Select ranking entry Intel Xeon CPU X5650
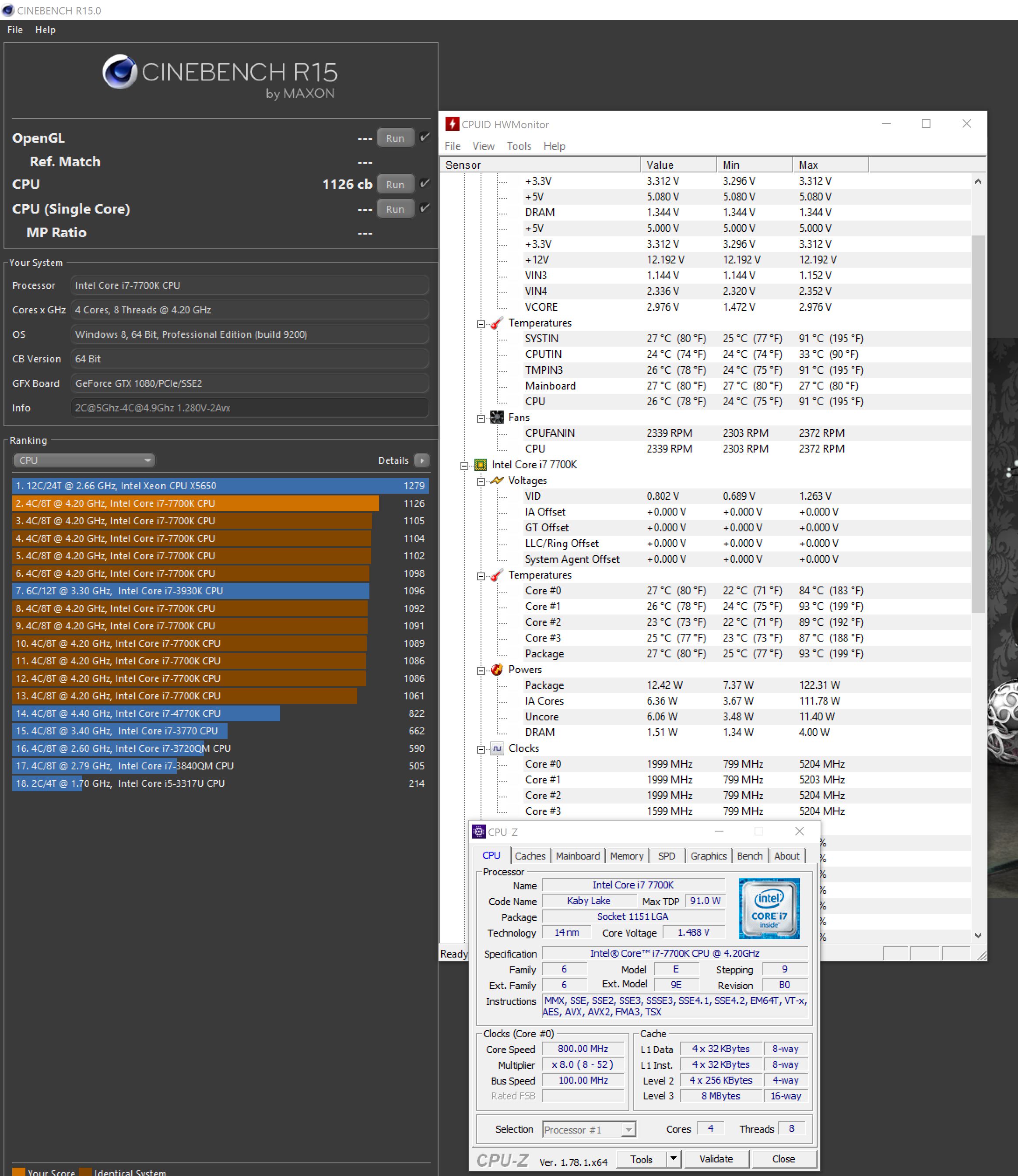 (221, 486)
